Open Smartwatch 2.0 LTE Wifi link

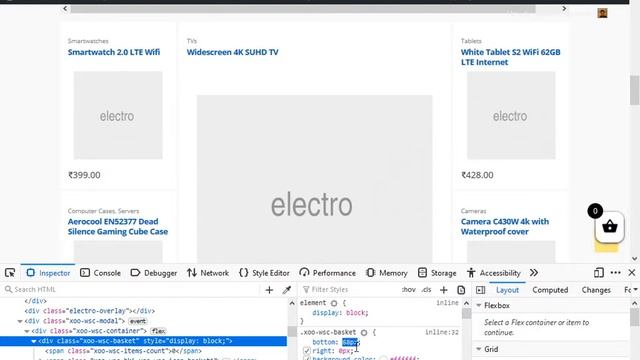click(x=114, y=52)
